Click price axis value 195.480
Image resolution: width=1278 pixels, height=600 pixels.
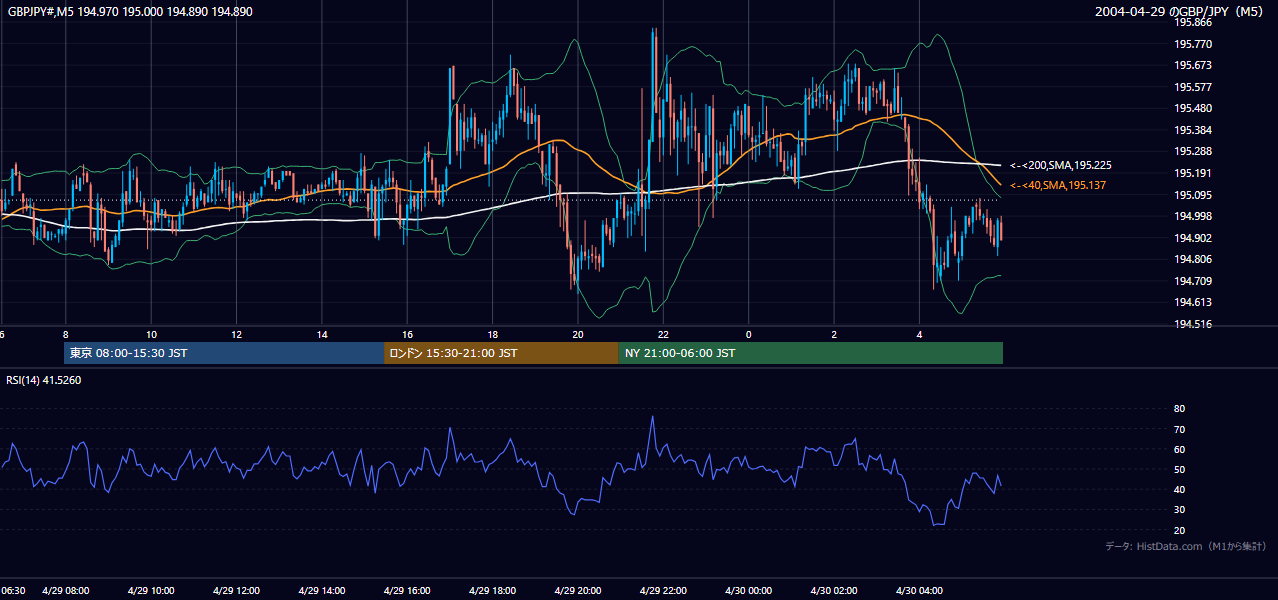click(x=1193, y=109)
